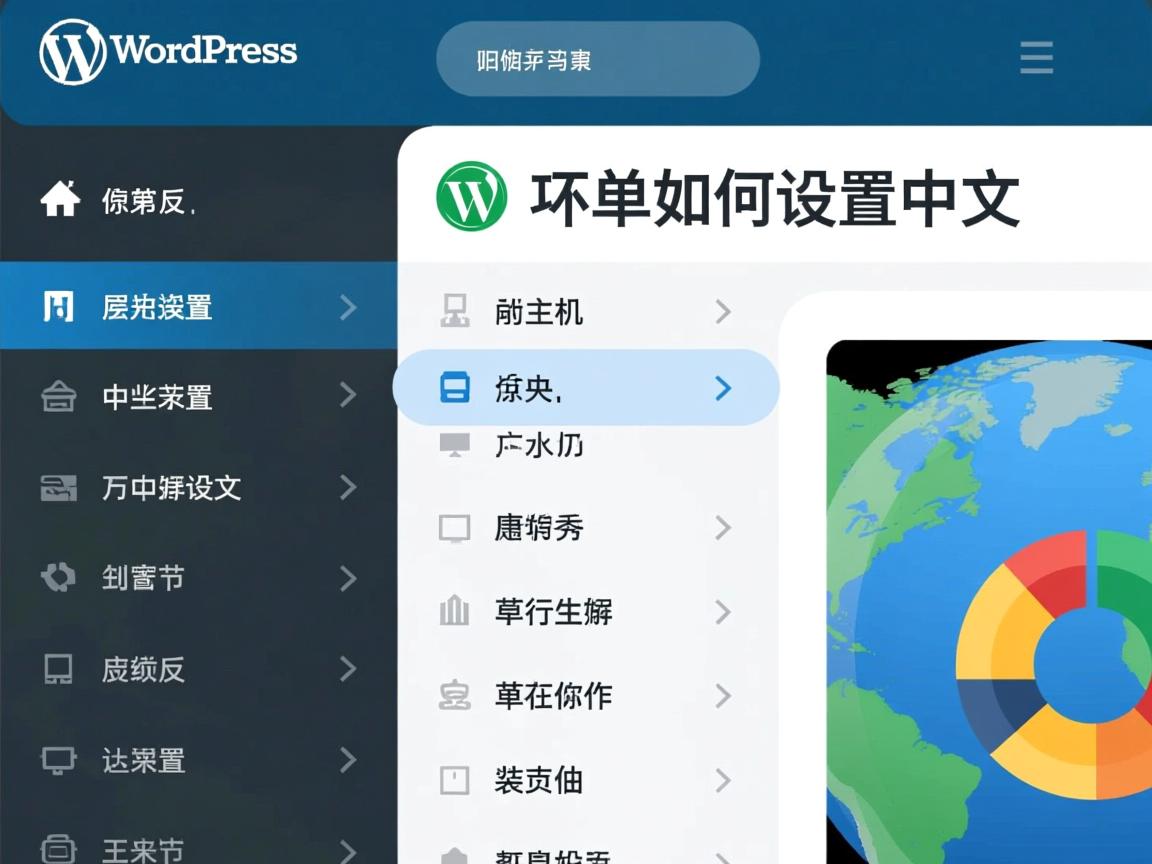Expand the 装贠伷 row chevron
1152x864 pixels.
(723, 781)
